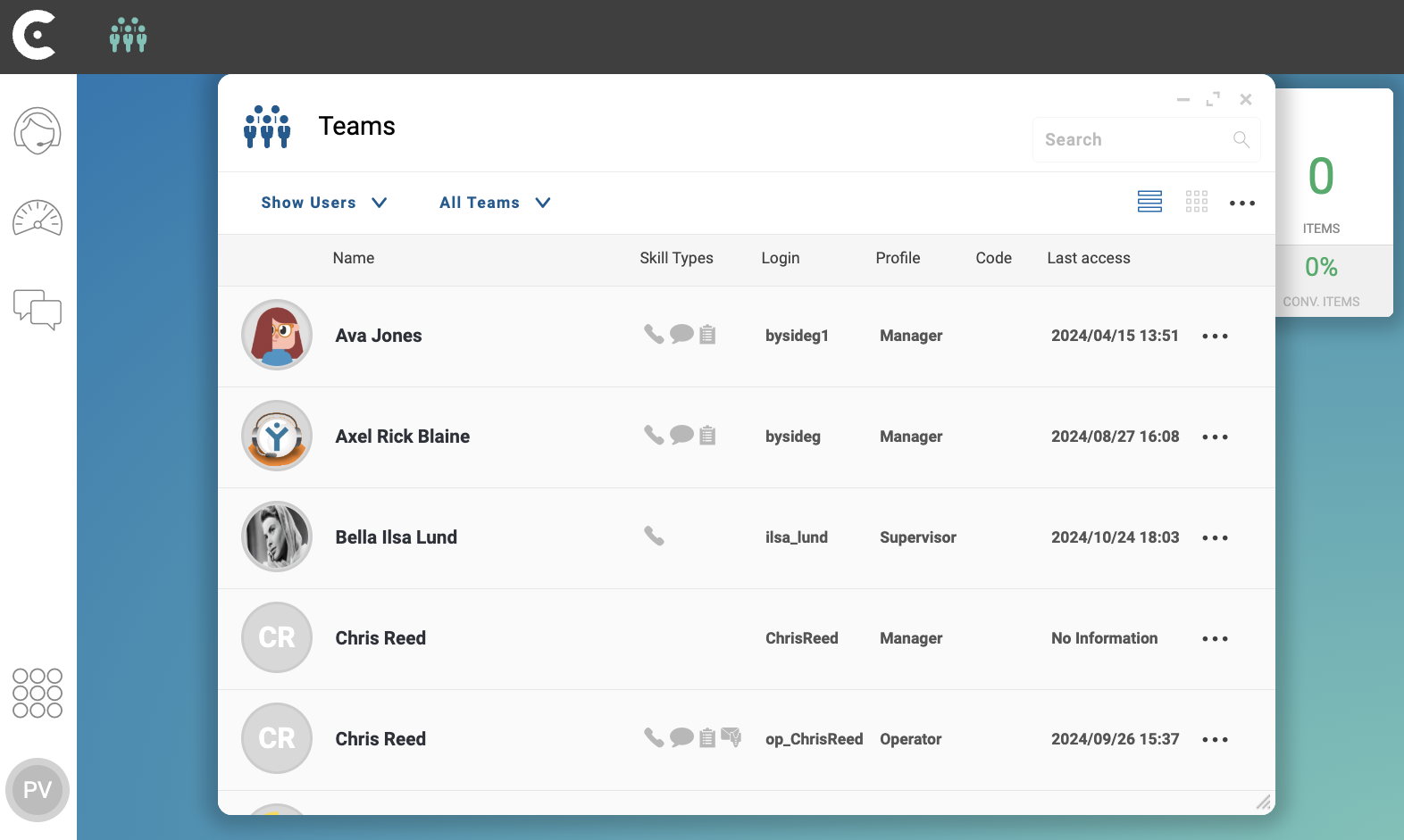
Task: Click the Profile column header
Action: [898, 258]
